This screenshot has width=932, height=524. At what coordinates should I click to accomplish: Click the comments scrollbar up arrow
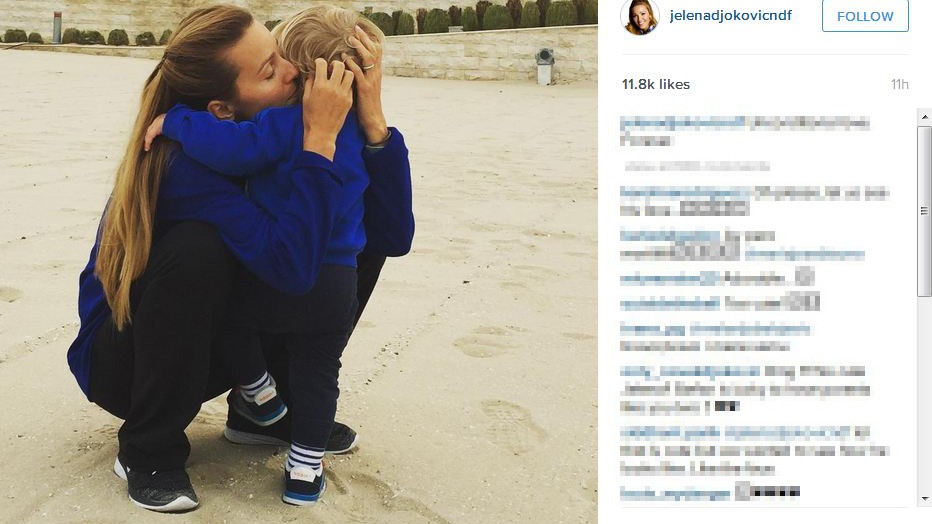[x=924, y=117]
